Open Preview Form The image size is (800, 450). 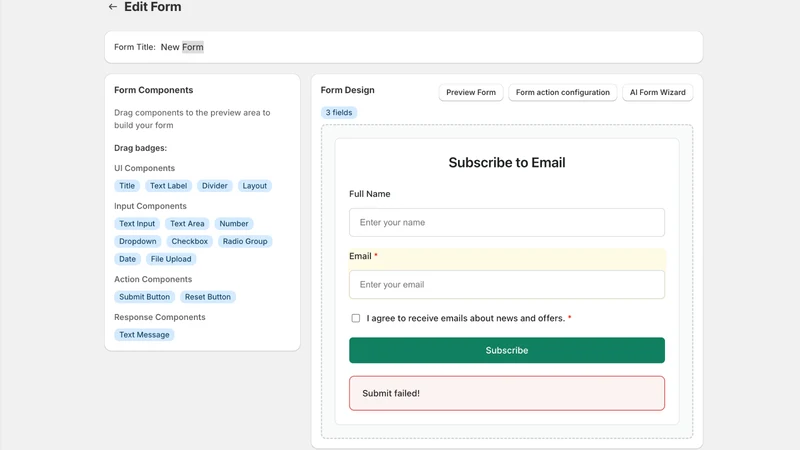click(470, 92)
